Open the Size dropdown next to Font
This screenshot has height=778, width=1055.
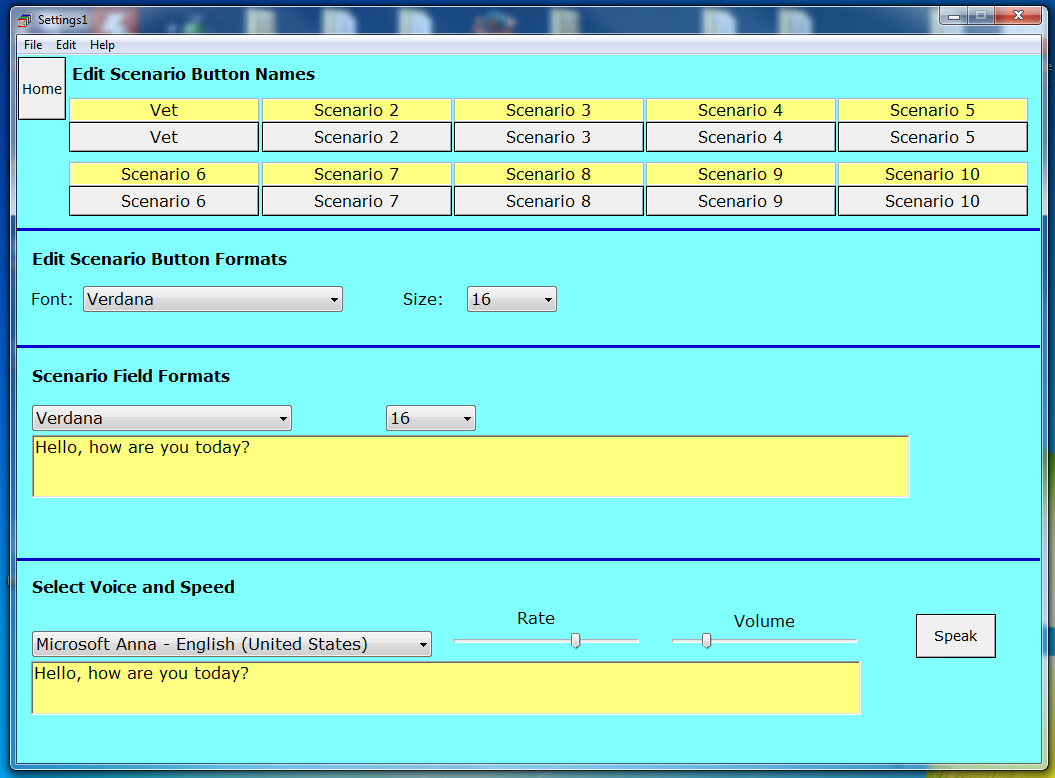point(511,298)
